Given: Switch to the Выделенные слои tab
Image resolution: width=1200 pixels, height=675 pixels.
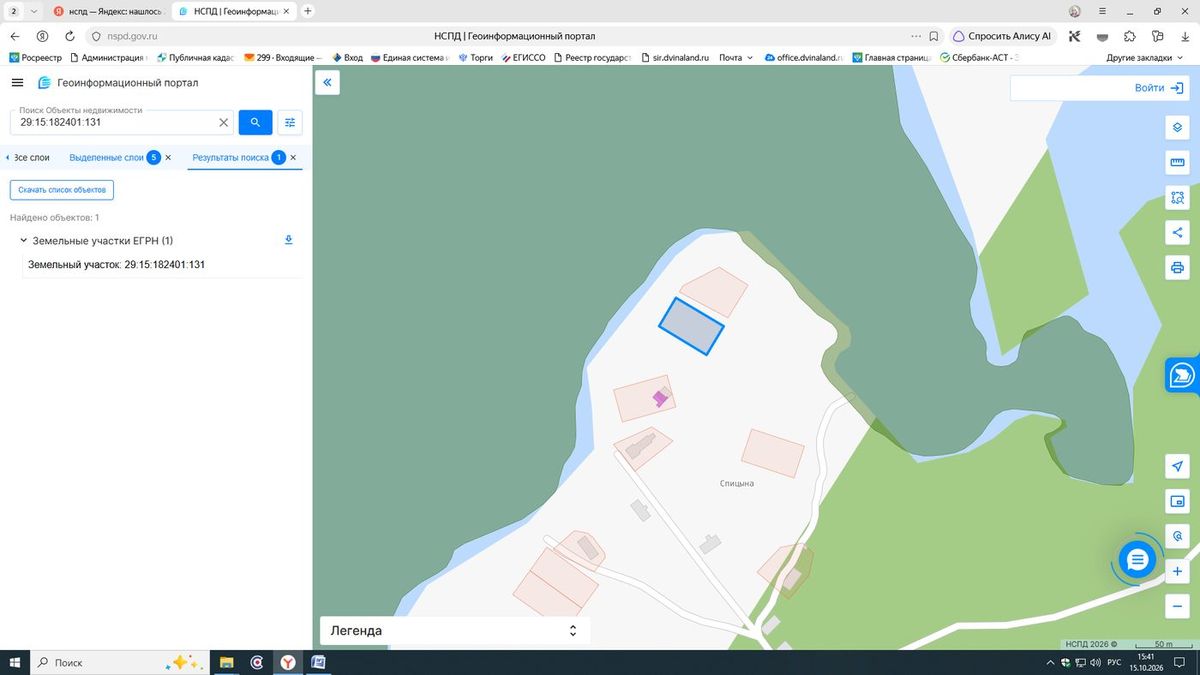Looking at the screenshot, I should (x=106, y=158).
